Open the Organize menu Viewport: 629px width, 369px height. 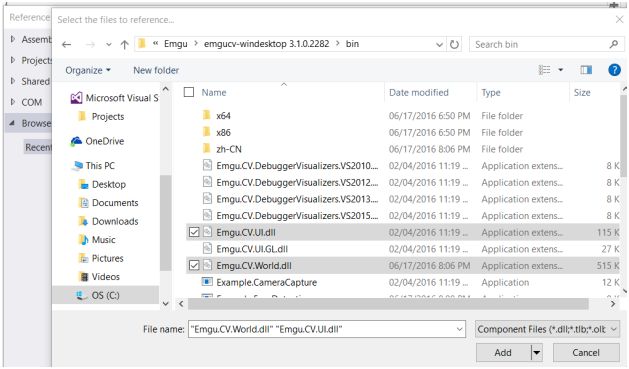(x=88, y=70)
